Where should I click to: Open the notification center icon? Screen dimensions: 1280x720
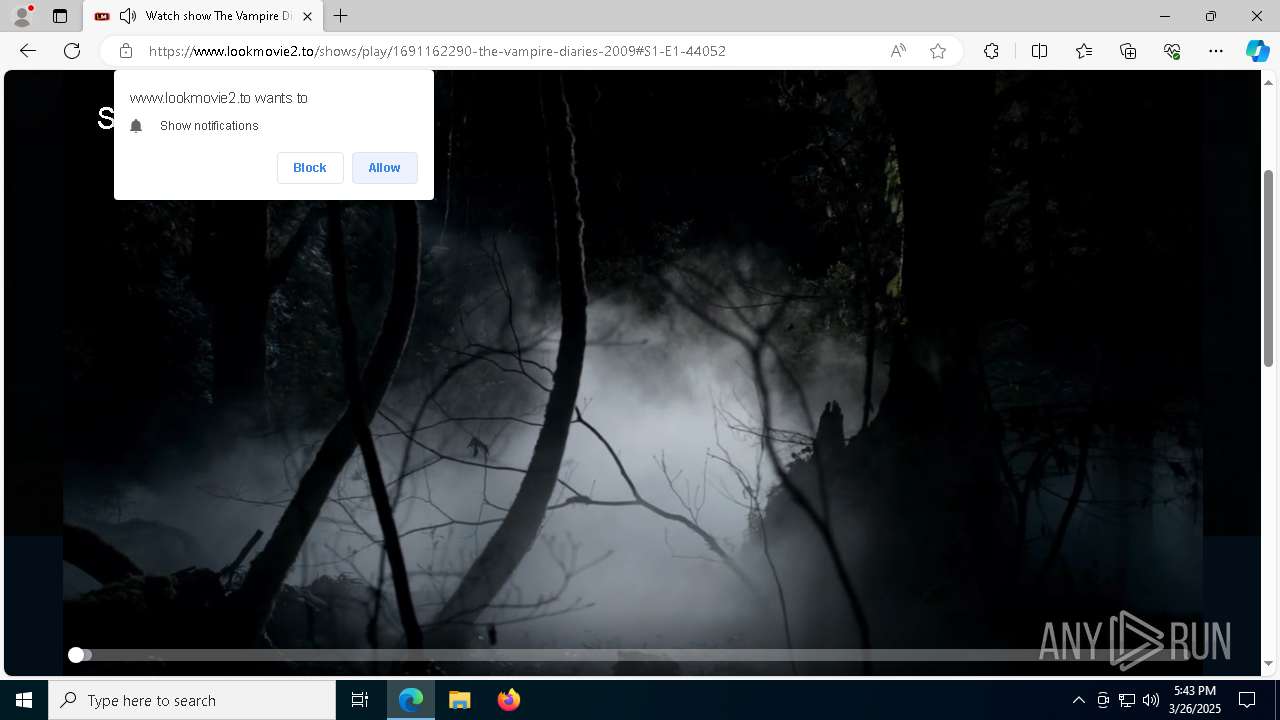[1247, 700]
